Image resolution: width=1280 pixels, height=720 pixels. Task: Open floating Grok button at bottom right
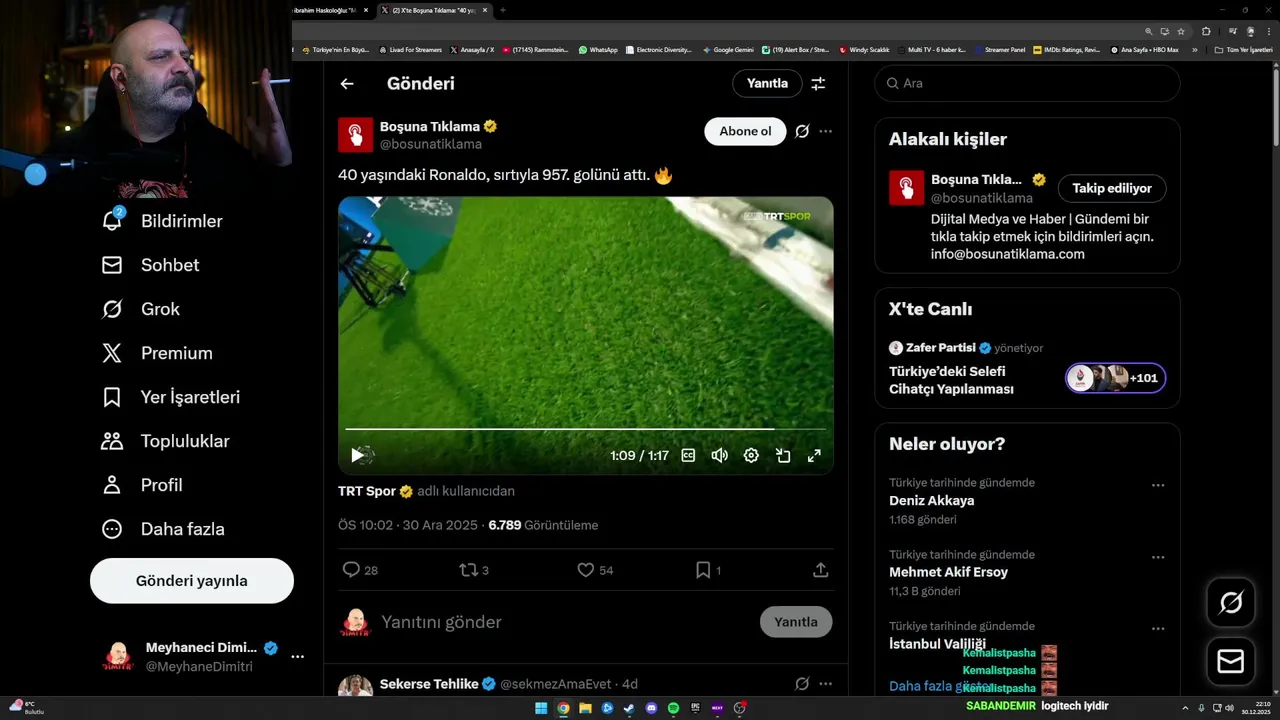pyautogui.click(x=1231, y=603)
